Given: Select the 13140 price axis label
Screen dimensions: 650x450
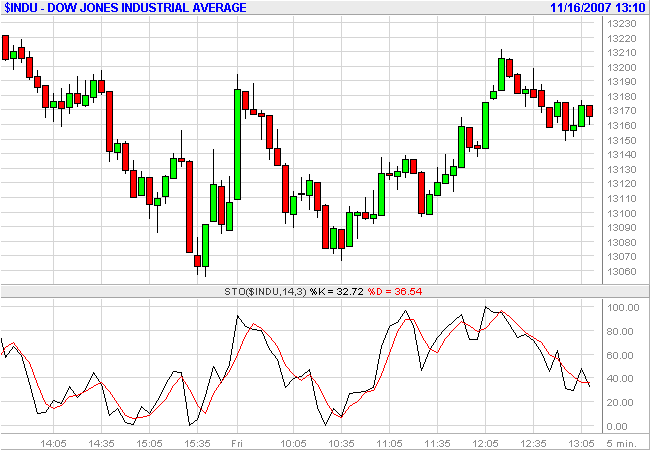Looking at the screenshot, I should pyautogui.click(x=621, y=155).
